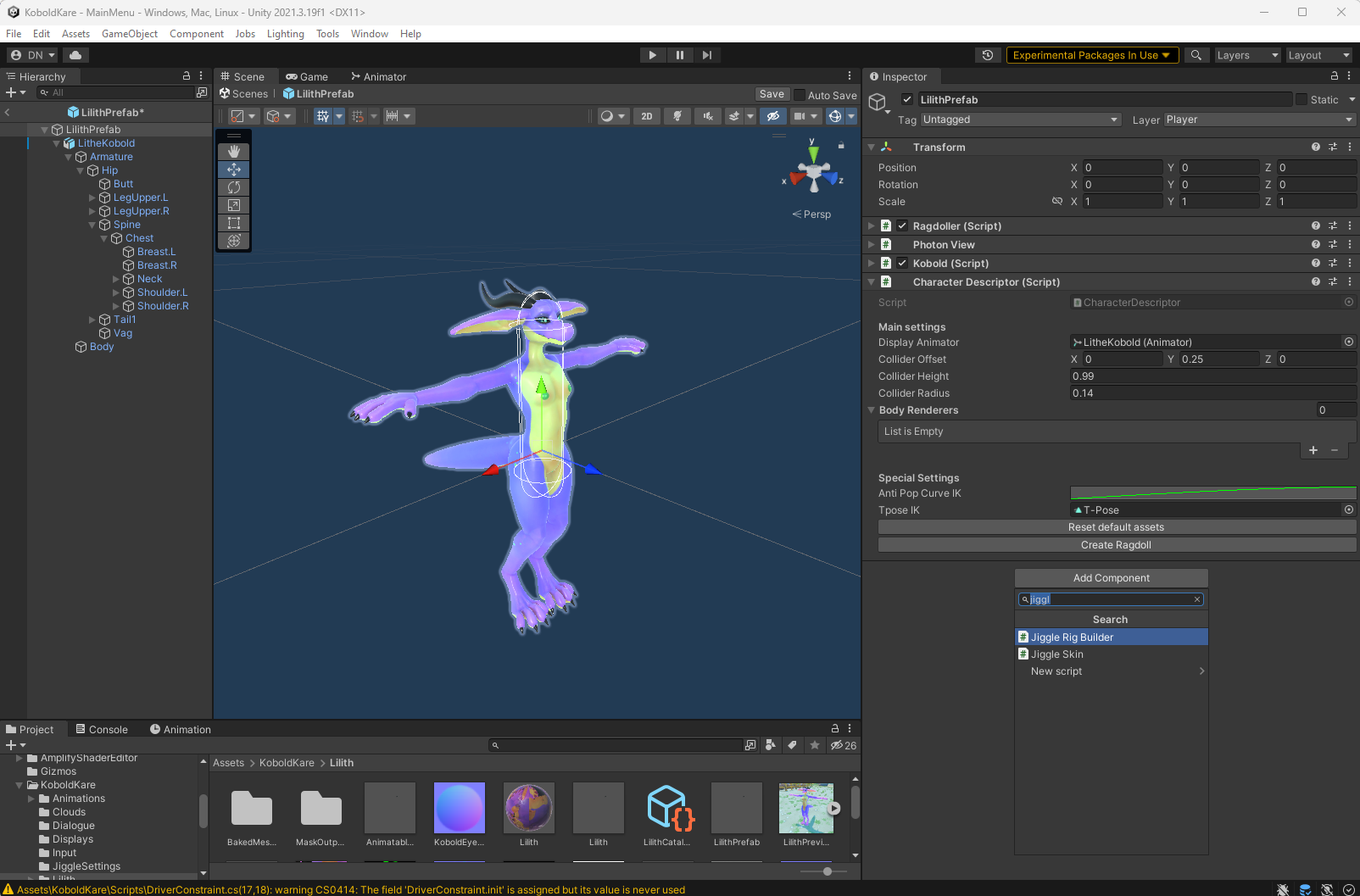Open the GameObject menu

click(130, 34)
